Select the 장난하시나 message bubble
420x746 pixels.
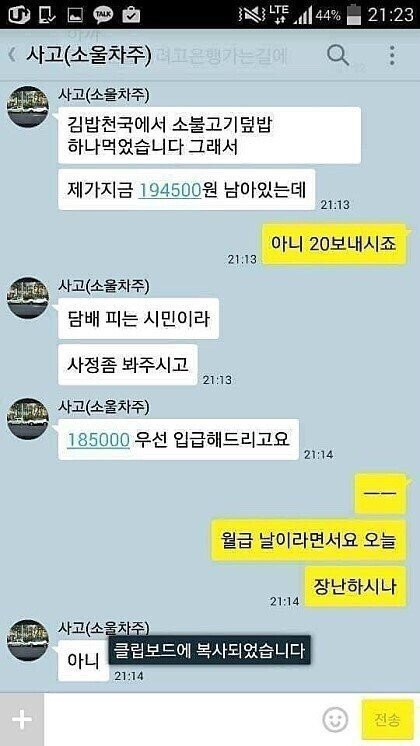click(355, 586)
